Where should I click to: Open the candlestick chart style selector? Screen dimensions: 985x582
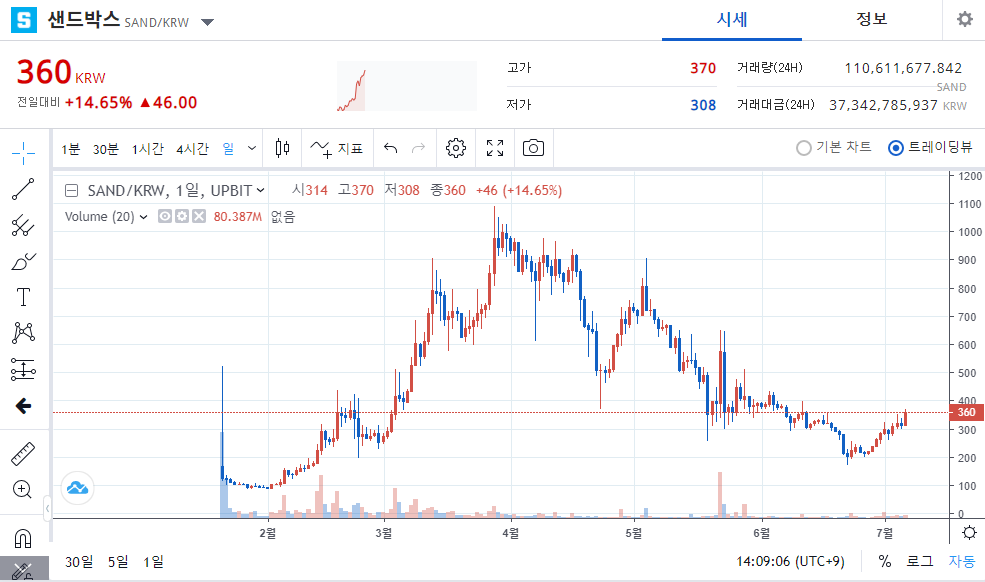tap(283, 148)
